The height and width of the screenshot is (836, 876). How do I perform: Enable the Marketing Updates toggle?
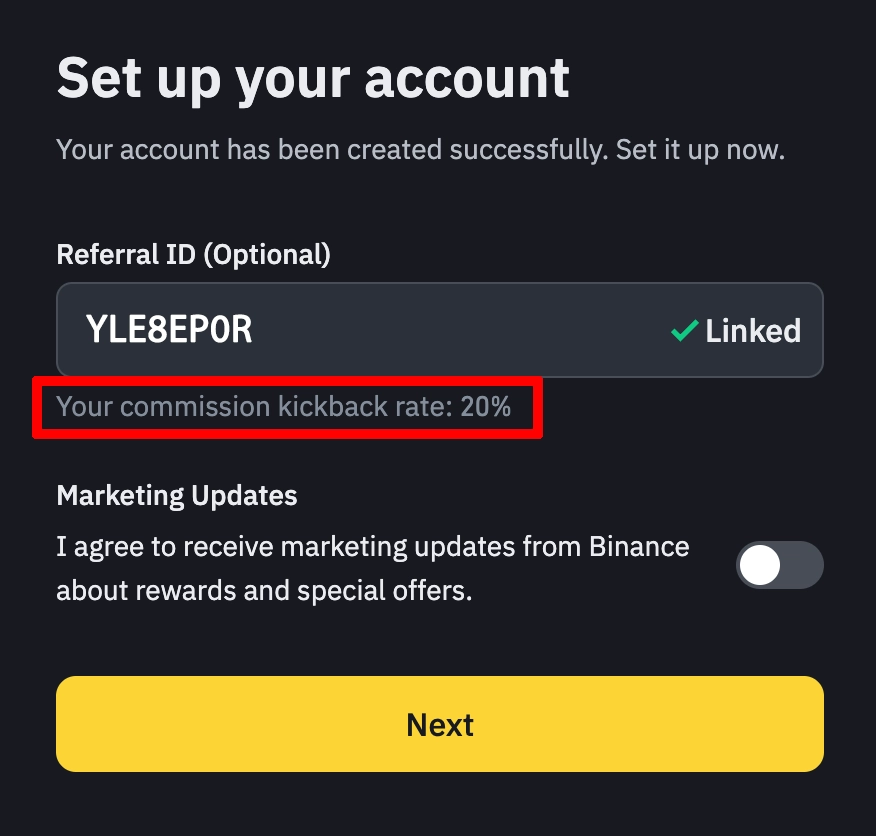click(779, 565)
